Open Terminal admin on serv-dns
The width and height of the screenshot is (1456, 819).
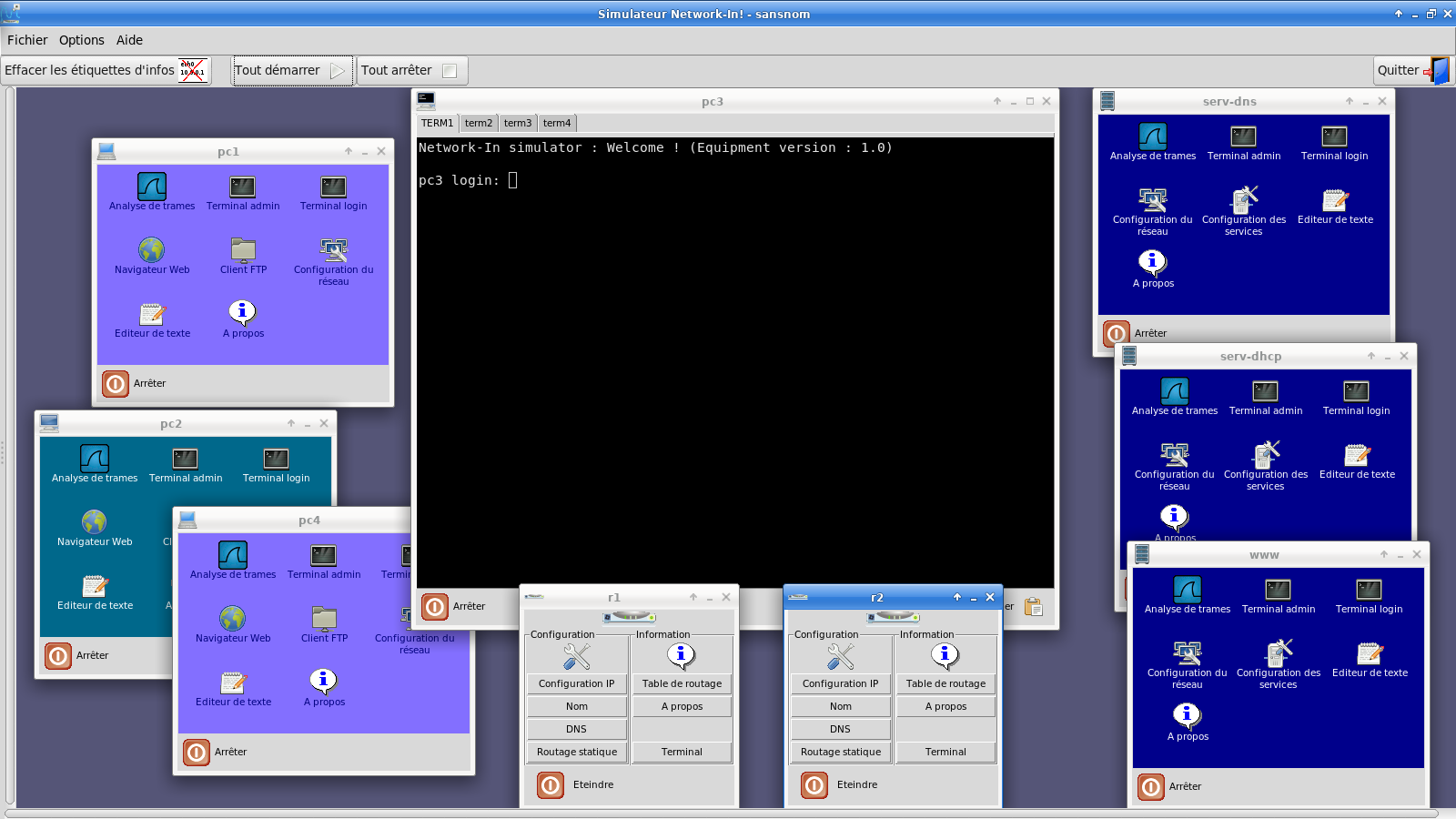pos(1243,137)
